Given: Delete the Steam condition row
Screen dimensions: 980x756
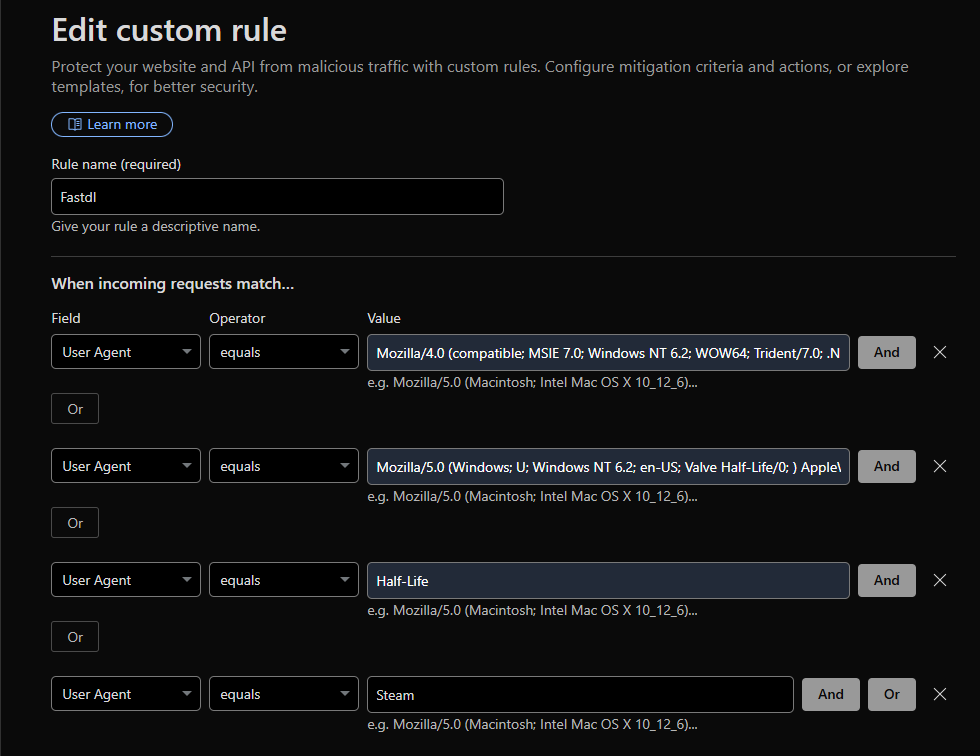Looking at the screenshot, I should pyautogui.click(x=939, y=694).
